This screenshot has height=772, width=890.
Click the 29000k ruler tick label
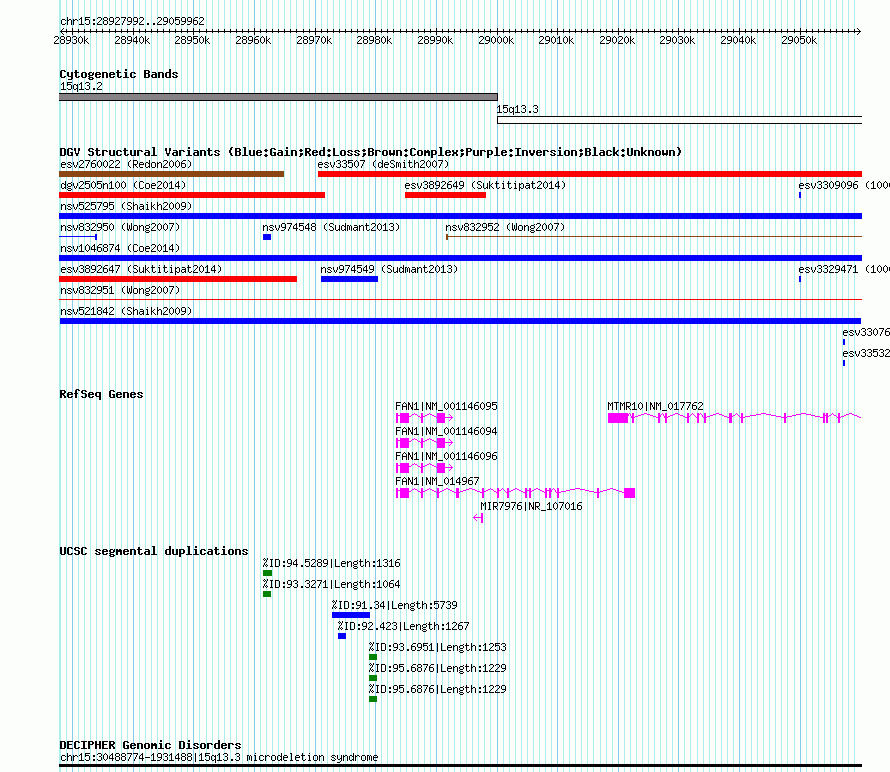pyautogui.click(x=496, y=40)
